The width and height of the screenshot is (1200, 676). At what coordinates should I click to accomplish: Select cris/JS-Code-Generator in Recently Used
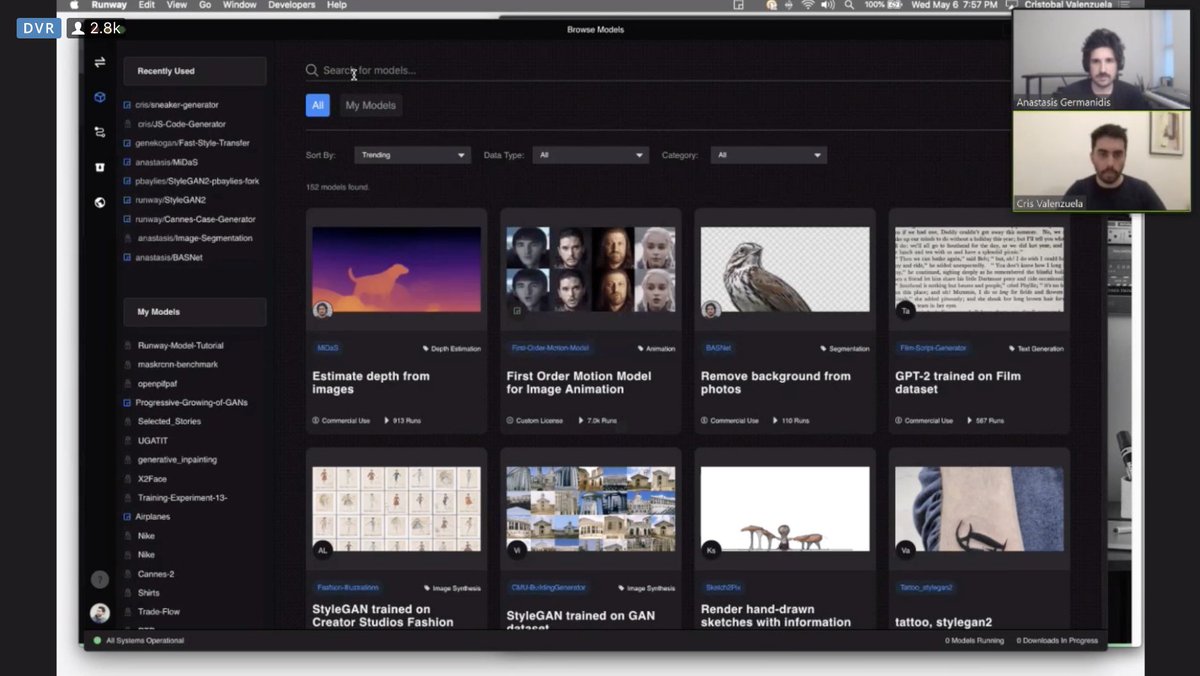pyautogui.click(x=181, y=124)
